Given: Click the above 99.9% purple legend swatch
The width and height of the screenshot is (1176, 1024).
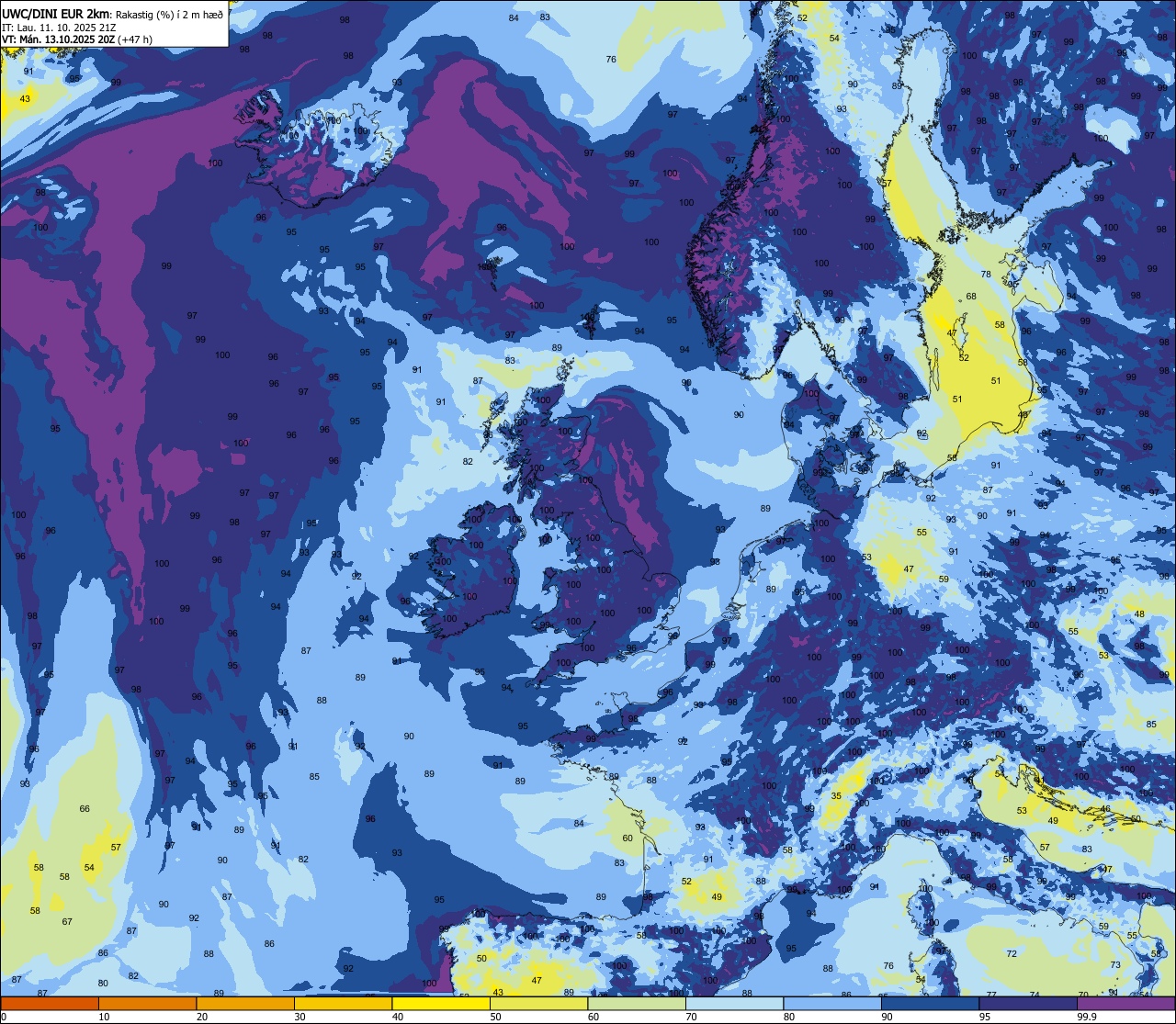Looking at the screenshot, I should pyautogui.click(x=1125, y=1004).
